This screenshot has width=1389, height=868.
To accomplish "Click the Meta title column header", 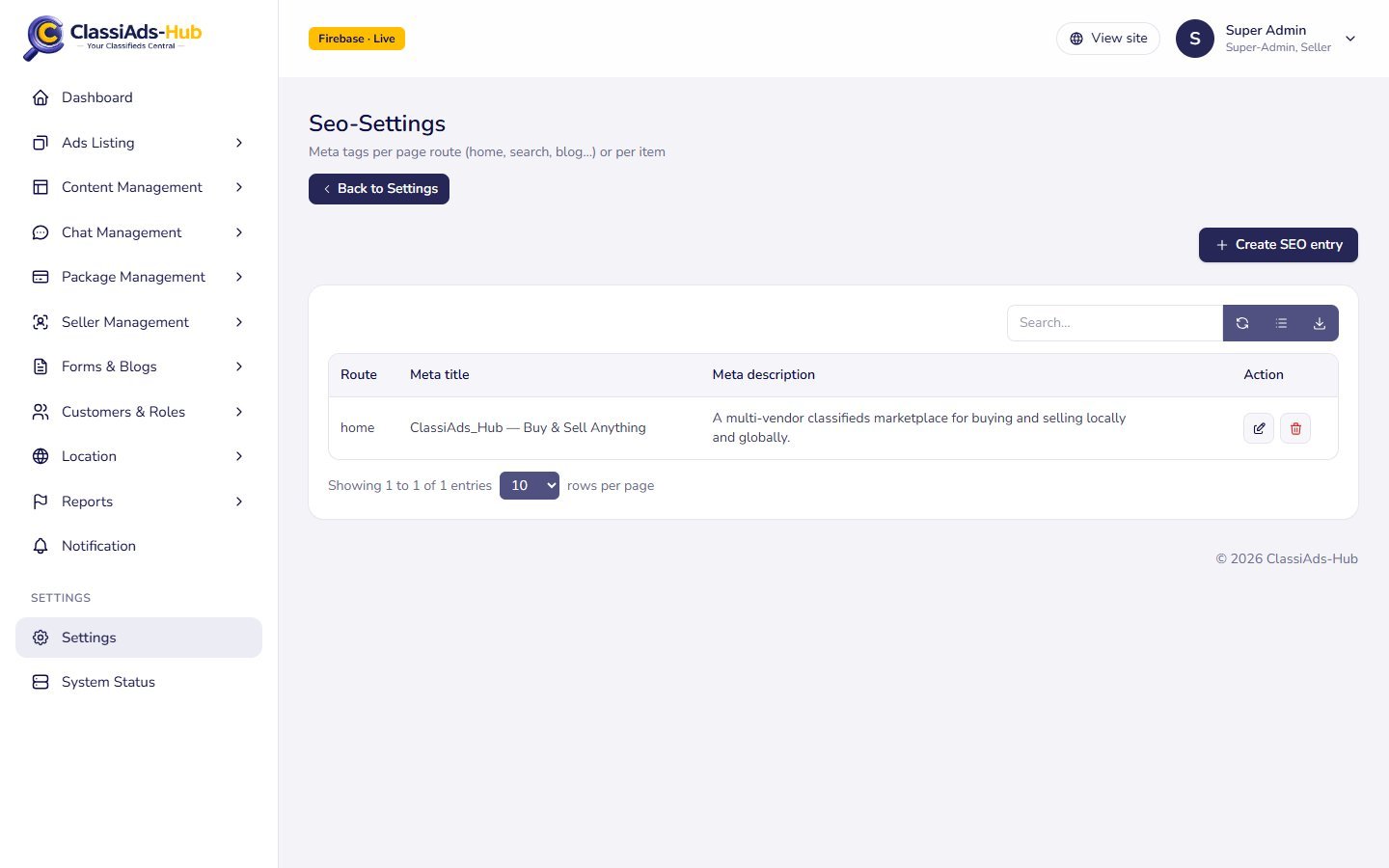I will click(440, 374).
